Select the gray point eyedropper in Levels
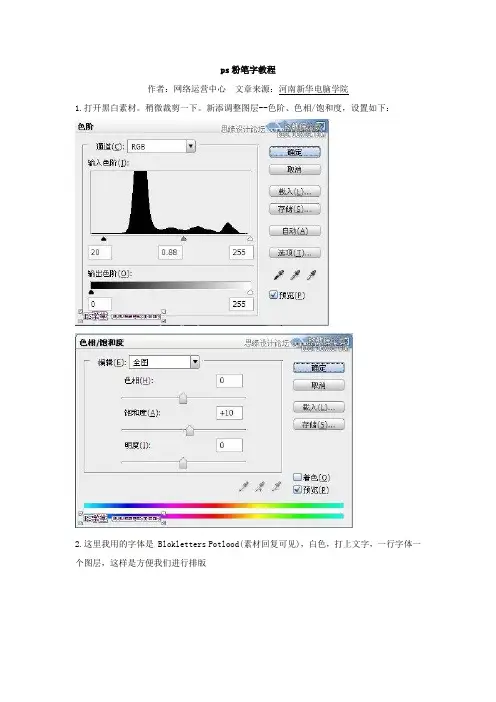The width and height of the screenshot is (496, 702). click(295, 275)
